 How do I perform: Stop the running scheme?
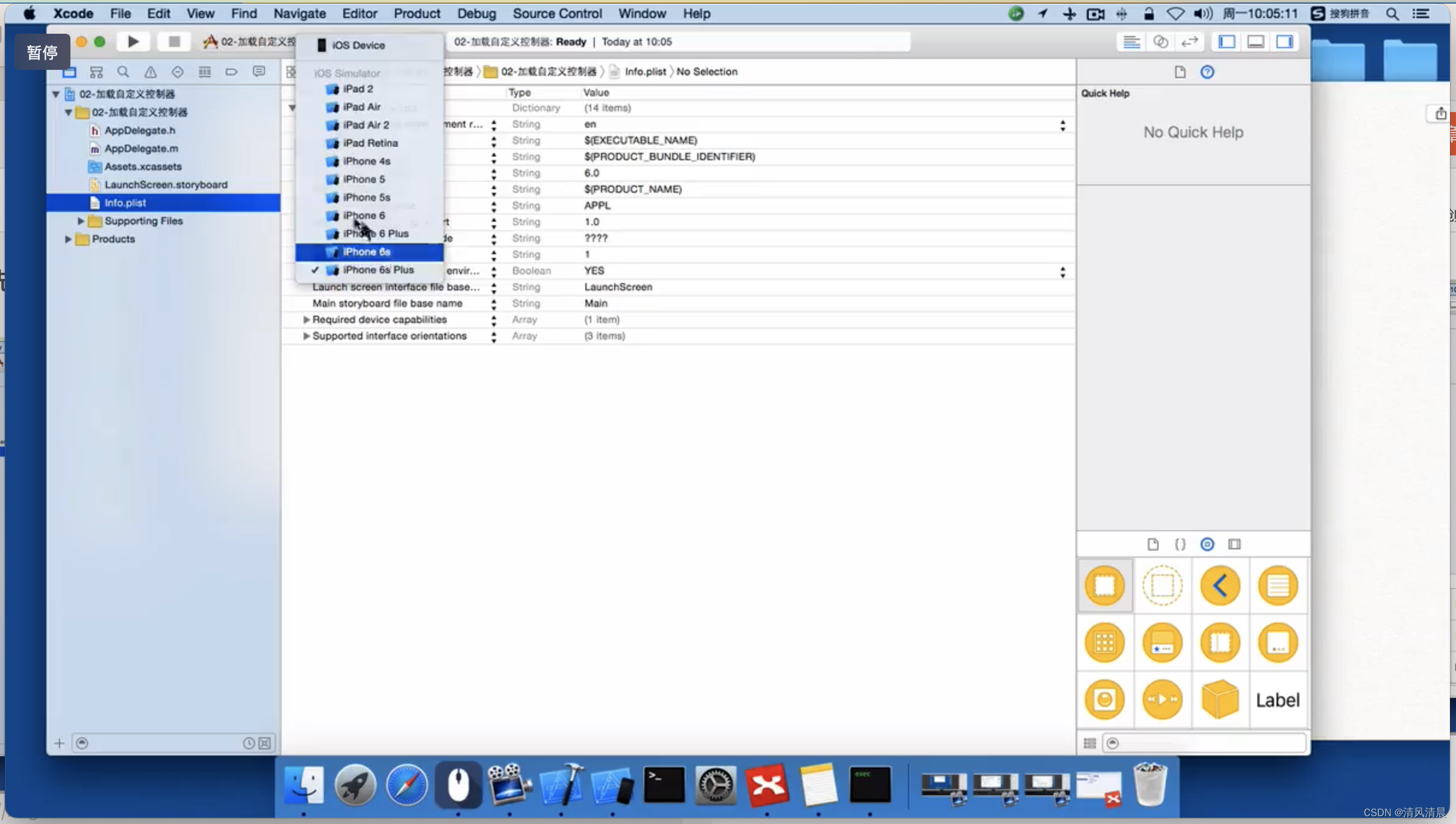click(x=174, y=42)
